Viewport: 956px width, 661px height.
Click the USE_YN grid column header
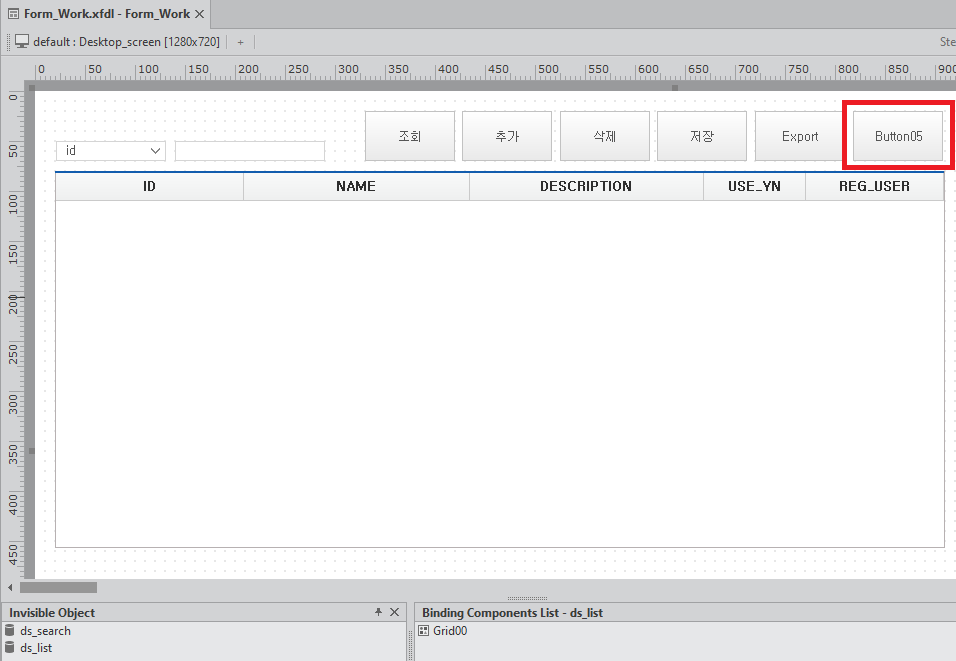[x=754, y=187]
